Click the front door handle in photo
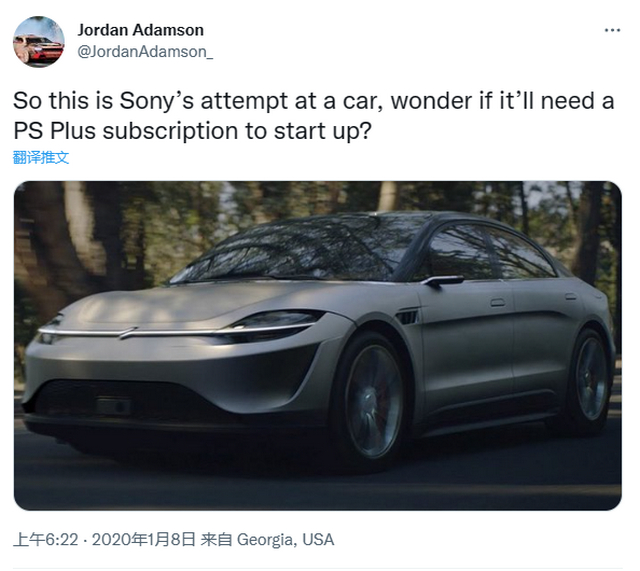This screenshot has width=640, height=571. click(x=498, y=302)
